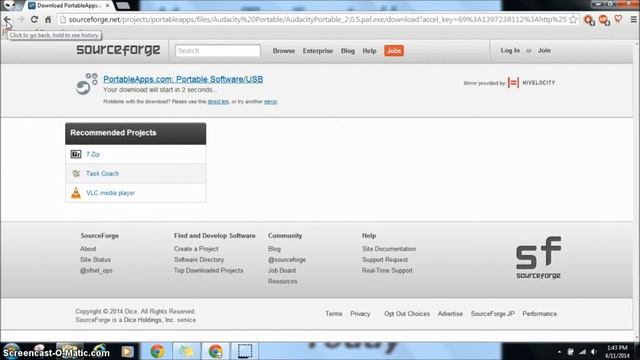Viewport: 640px width, 360px height.
Task: Click the Task Coach project icon
Action: pos(76,173)
